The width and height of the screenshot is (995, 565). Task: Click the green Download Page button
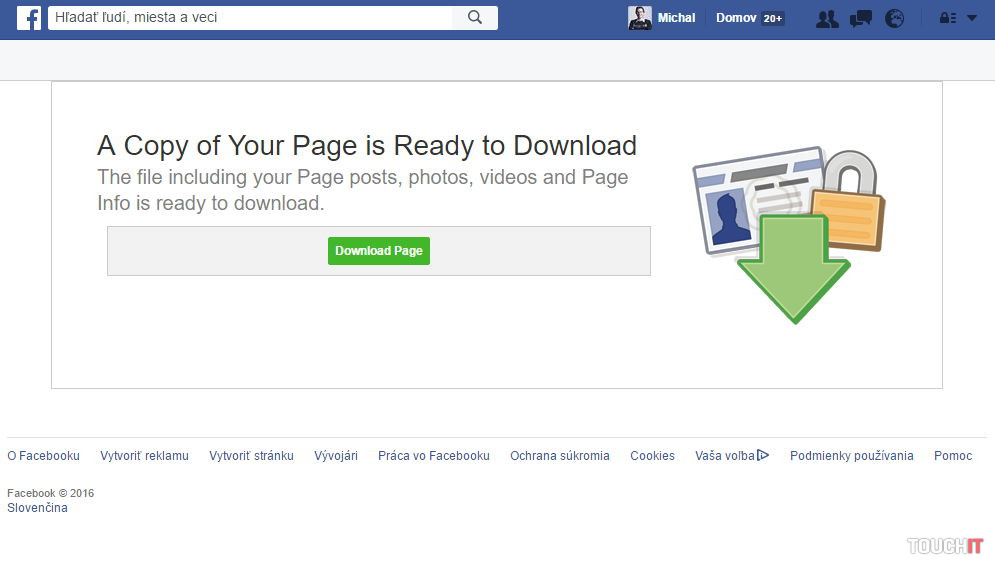tap(379, 251)
